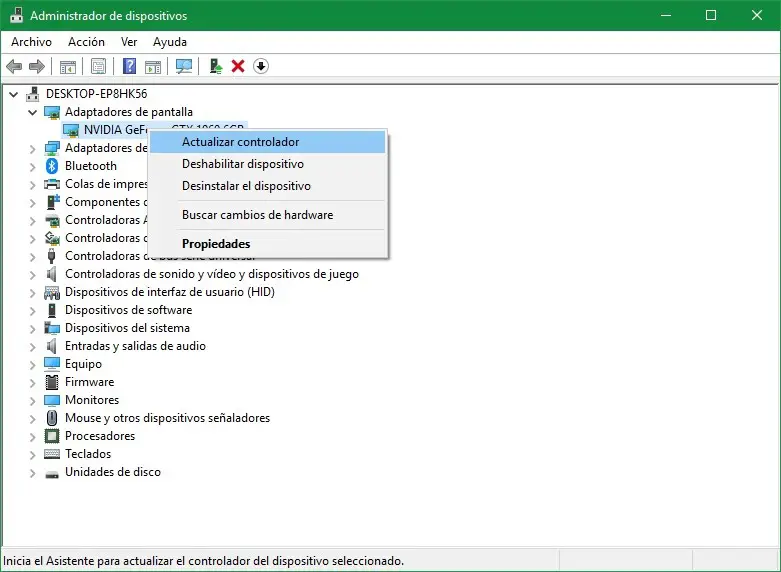Click the Update driver toolbar icon
Viewport: 781px width, 572px height.
[x=215, y=66]
